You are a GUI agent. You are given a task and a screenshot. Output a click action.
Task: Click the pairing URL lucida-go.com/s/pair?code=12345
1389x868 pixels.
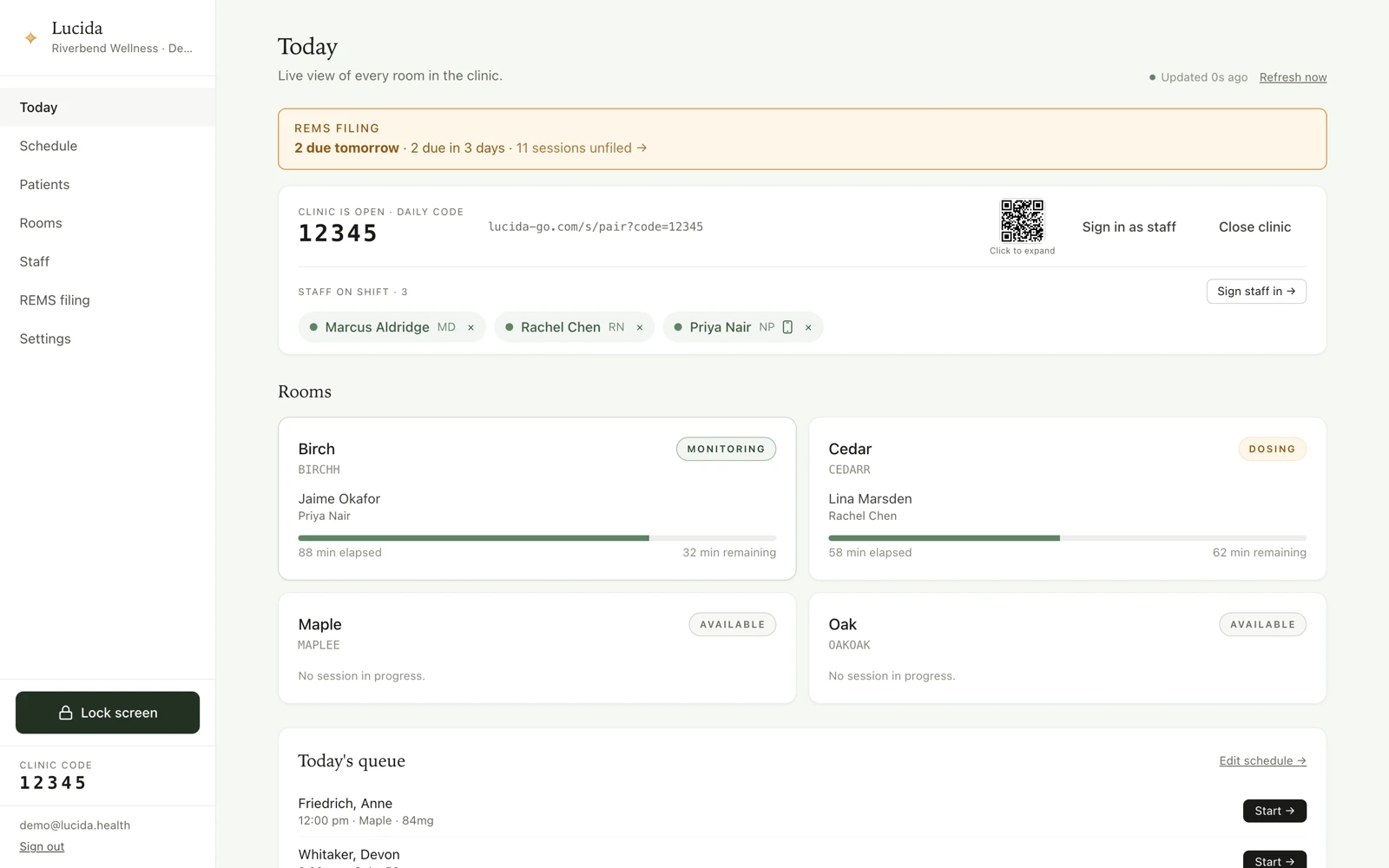click(596, 227)
